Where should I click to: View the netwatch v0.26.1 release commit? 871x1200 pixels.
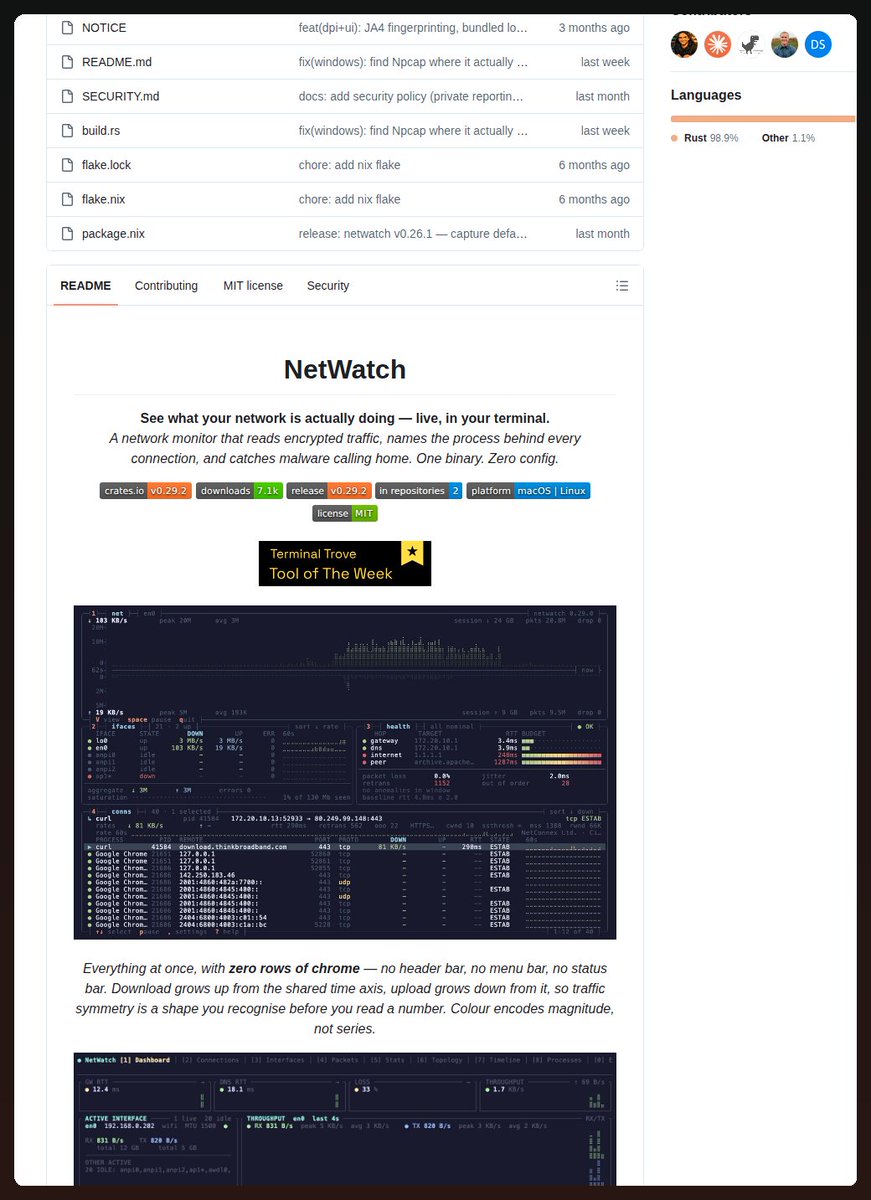(413, 234)
